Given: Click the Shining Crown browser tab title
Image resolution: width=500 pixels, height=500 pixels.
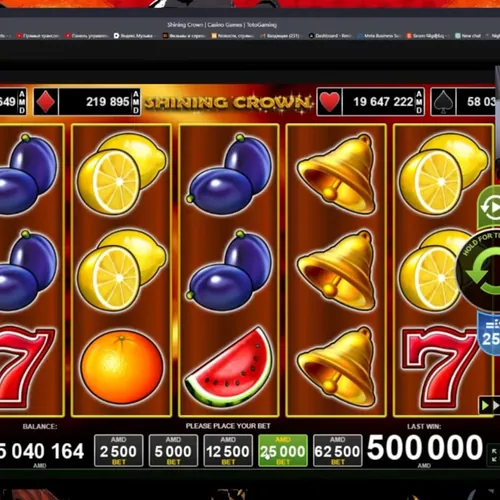Looking at the screenshot, I should pos(222,25).
